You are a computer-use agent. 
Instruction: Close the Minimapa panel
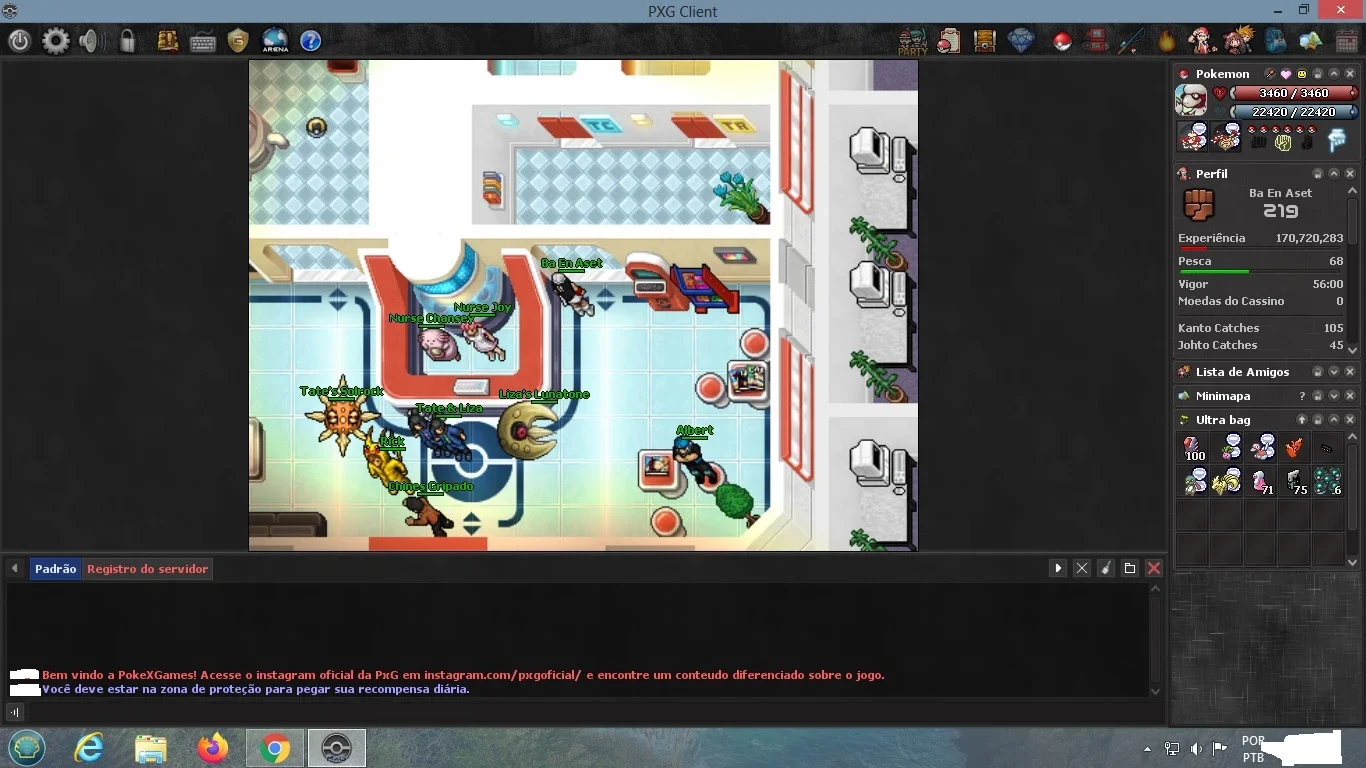coord(1350,396)
